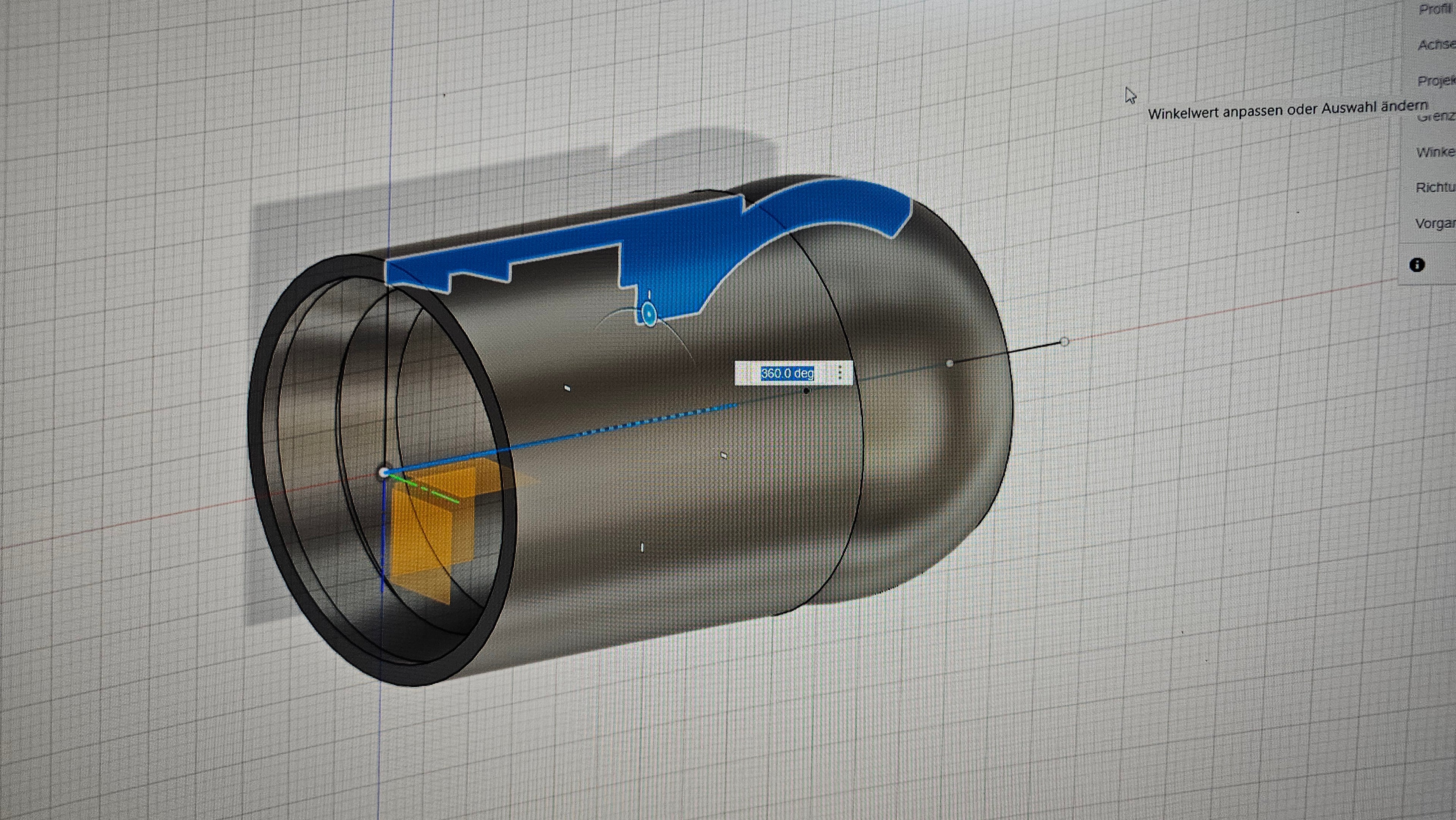Click the Richtung row in the dialog
Image resolution: width=1456 pixels, height=820 pixels.
pyautogui.click(x=1437, y=187)
